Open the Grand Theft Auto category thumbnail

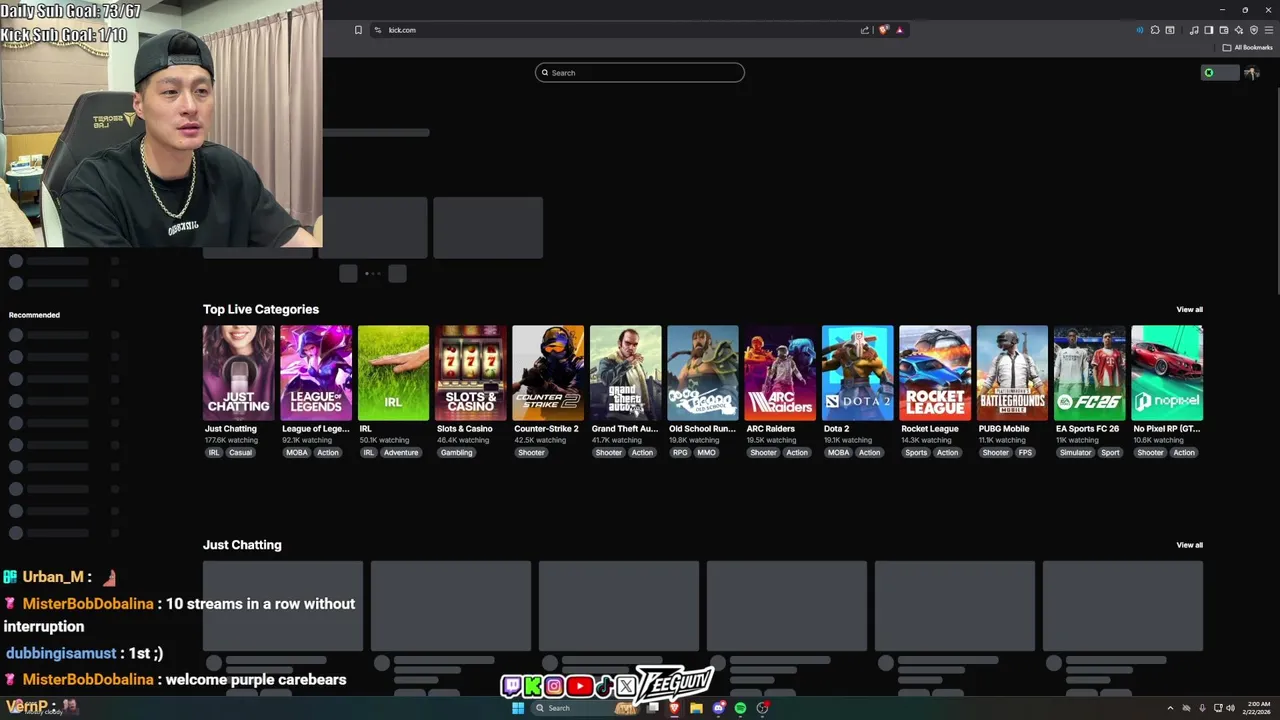pyautogui.click(x=625, y=372)
